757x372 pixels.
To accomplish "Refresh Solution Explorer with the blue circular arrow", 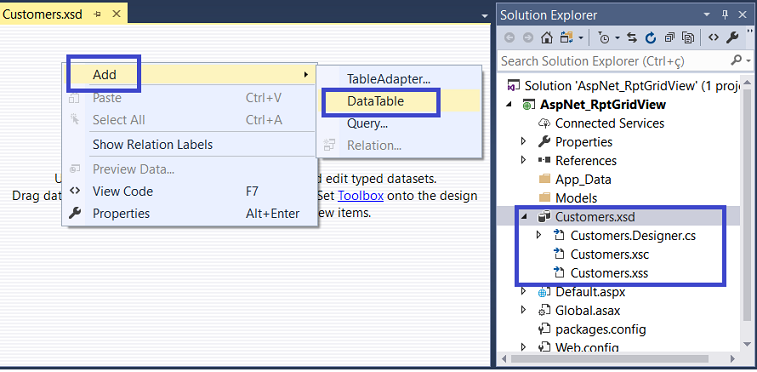I will 650,38.
